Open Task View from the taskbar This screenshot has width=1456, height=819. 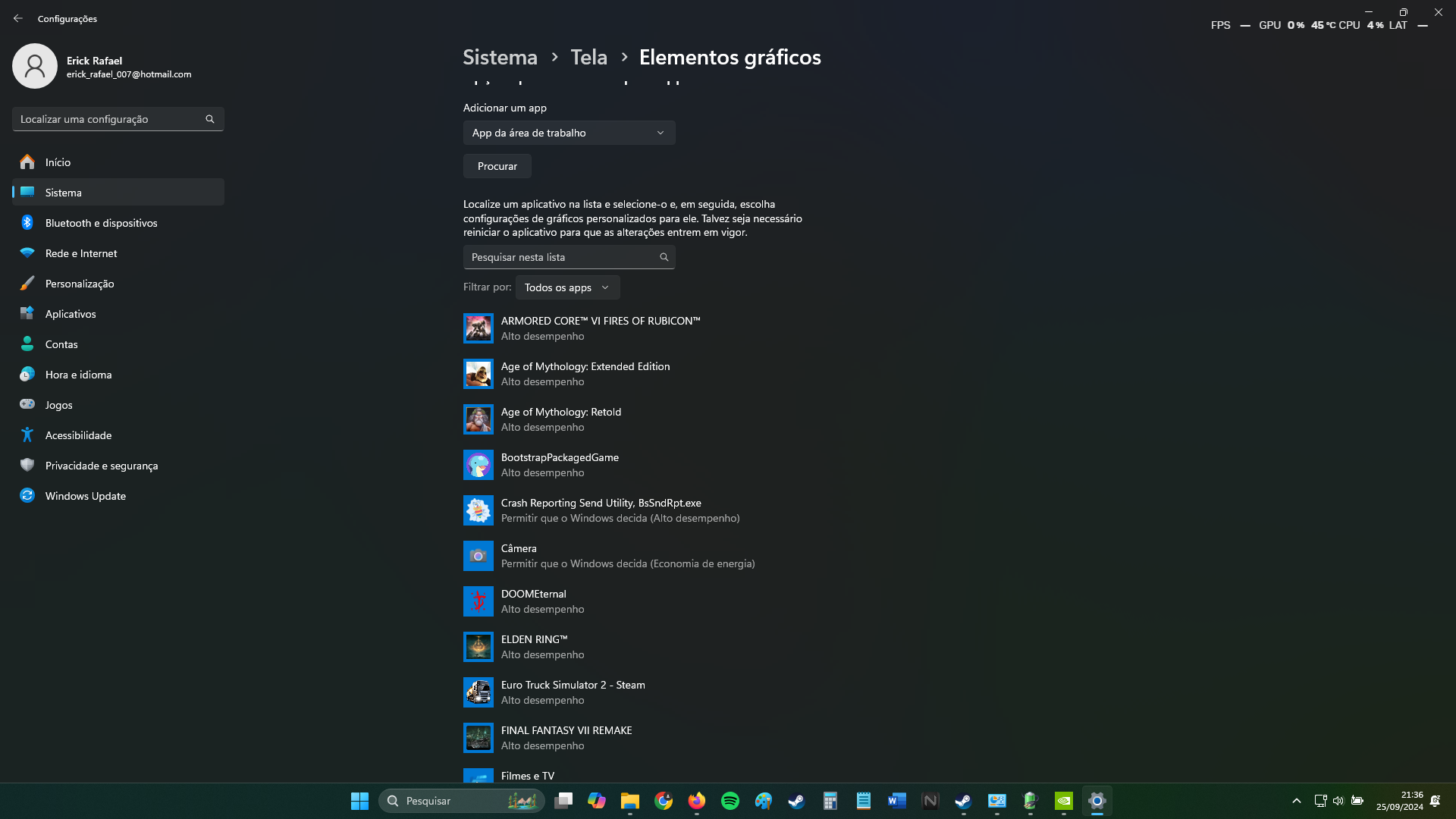coord(563,801)
